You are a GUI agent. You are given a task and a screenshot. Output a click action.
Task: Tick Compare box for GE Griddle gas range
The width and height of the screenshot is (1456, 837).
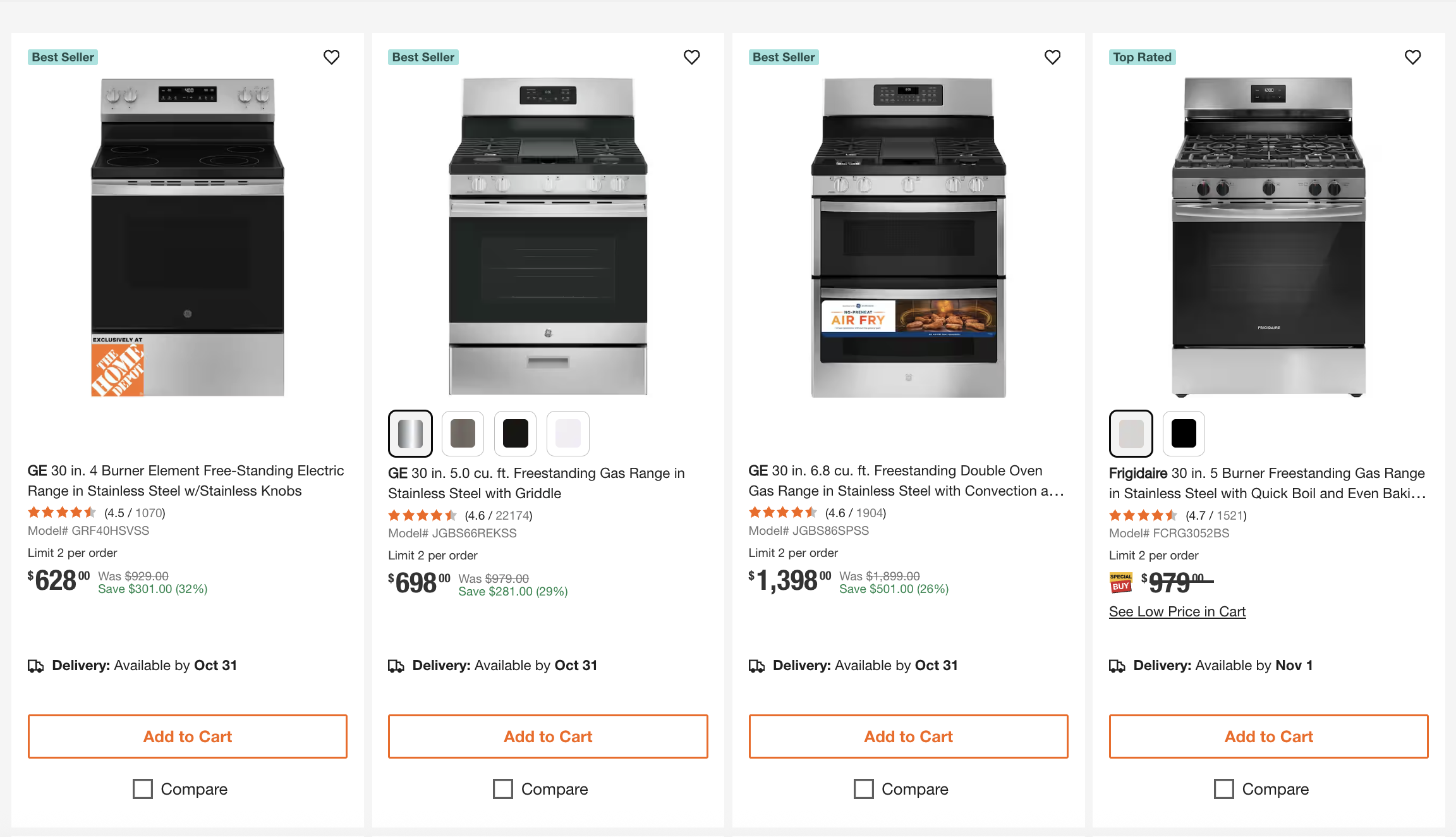[503, 789]
